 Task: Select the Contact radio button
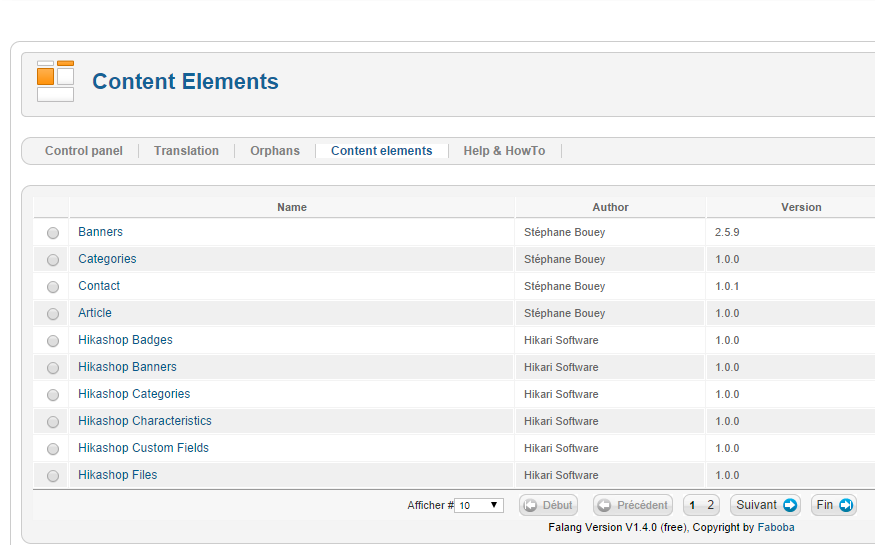[x=53, y=287]
